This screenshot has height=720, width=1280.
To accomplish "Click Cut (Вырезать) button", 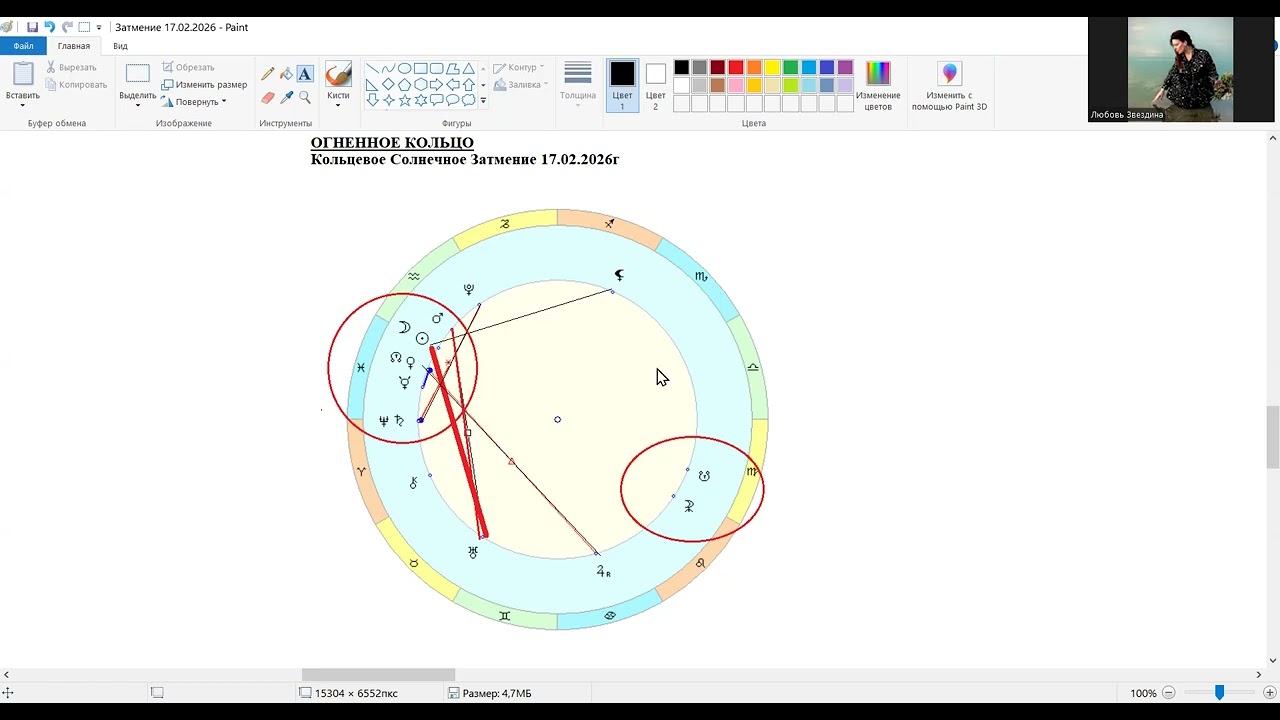I will (x=71, y=68).
